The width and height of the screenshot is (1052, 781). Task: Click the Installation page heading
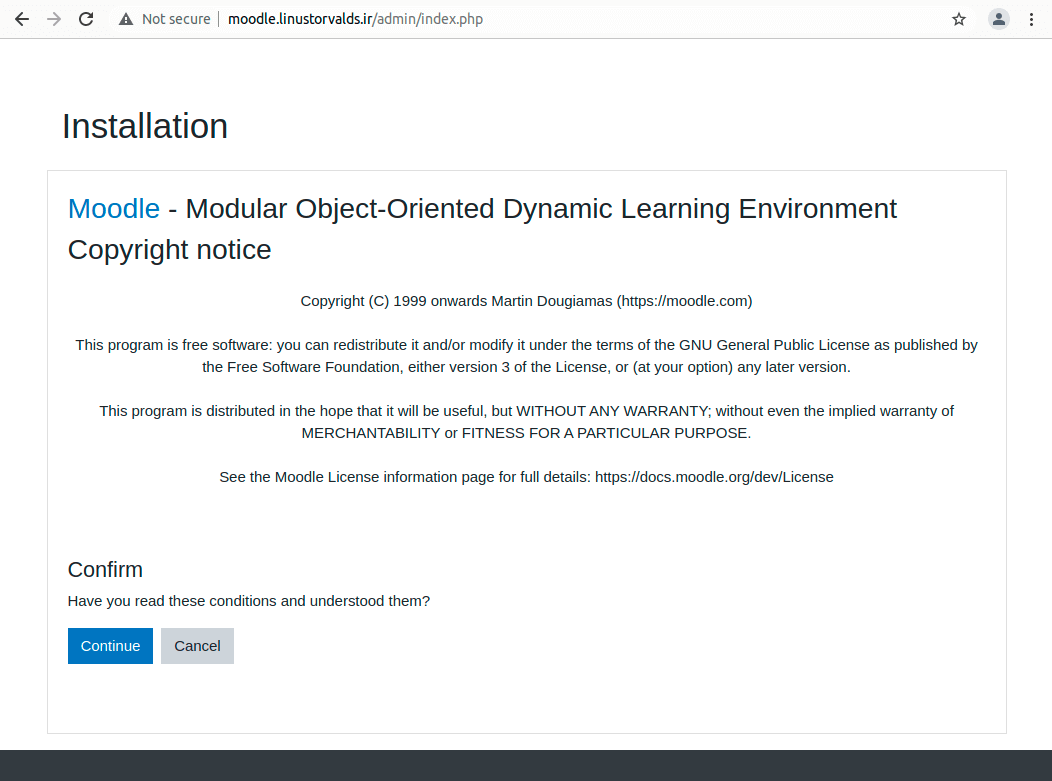click(145, 126)
